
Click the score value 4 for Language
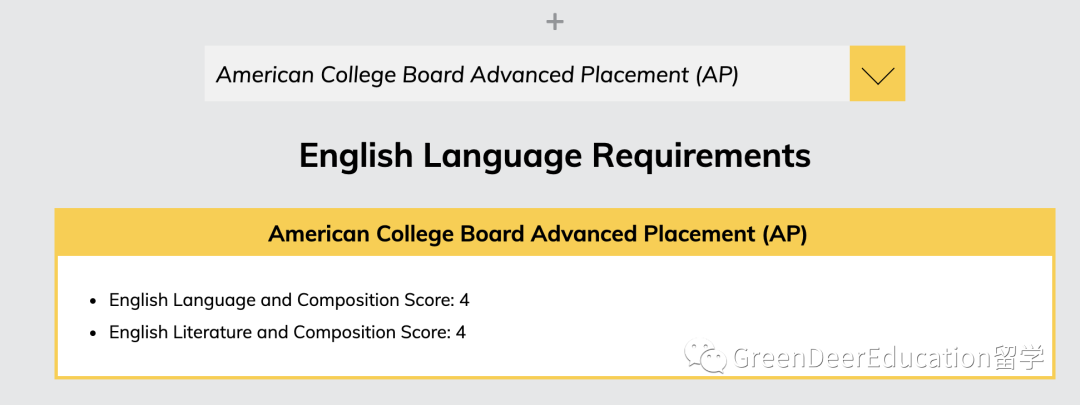[464, 300]
